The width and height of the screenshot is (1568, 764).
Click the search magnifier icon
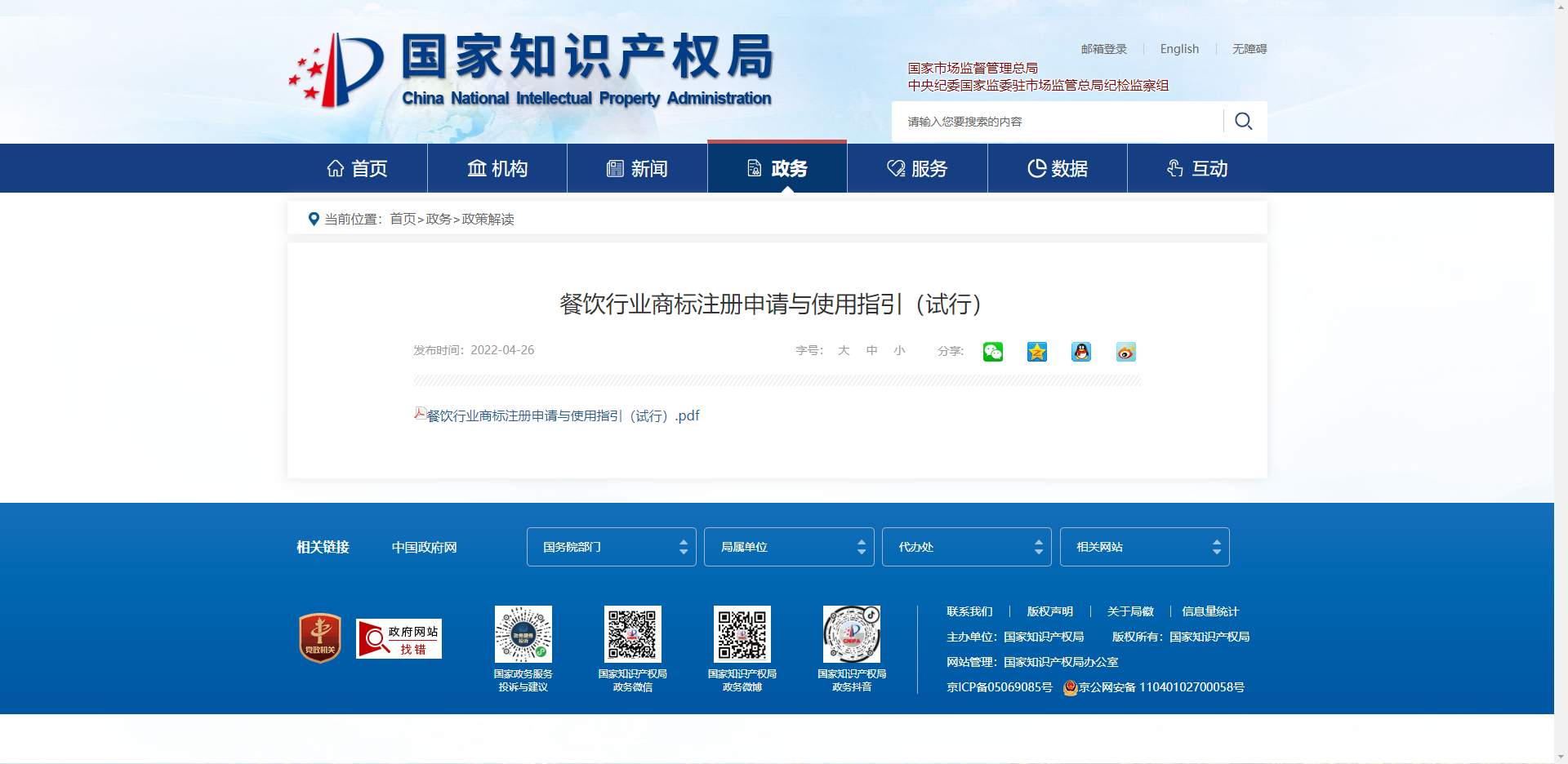pyautogui.click(x=1243, y=122)
